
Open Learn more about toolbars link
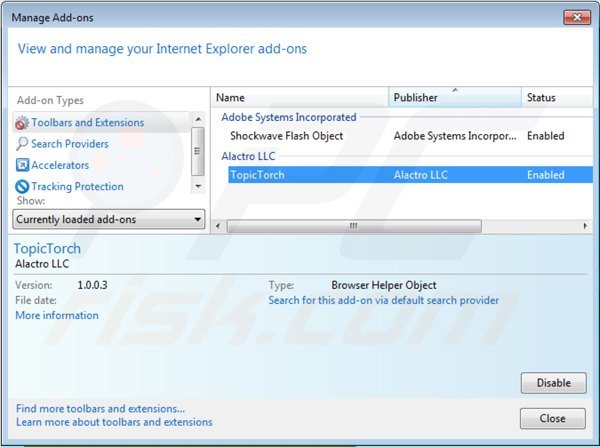click(x=114, y=422)
